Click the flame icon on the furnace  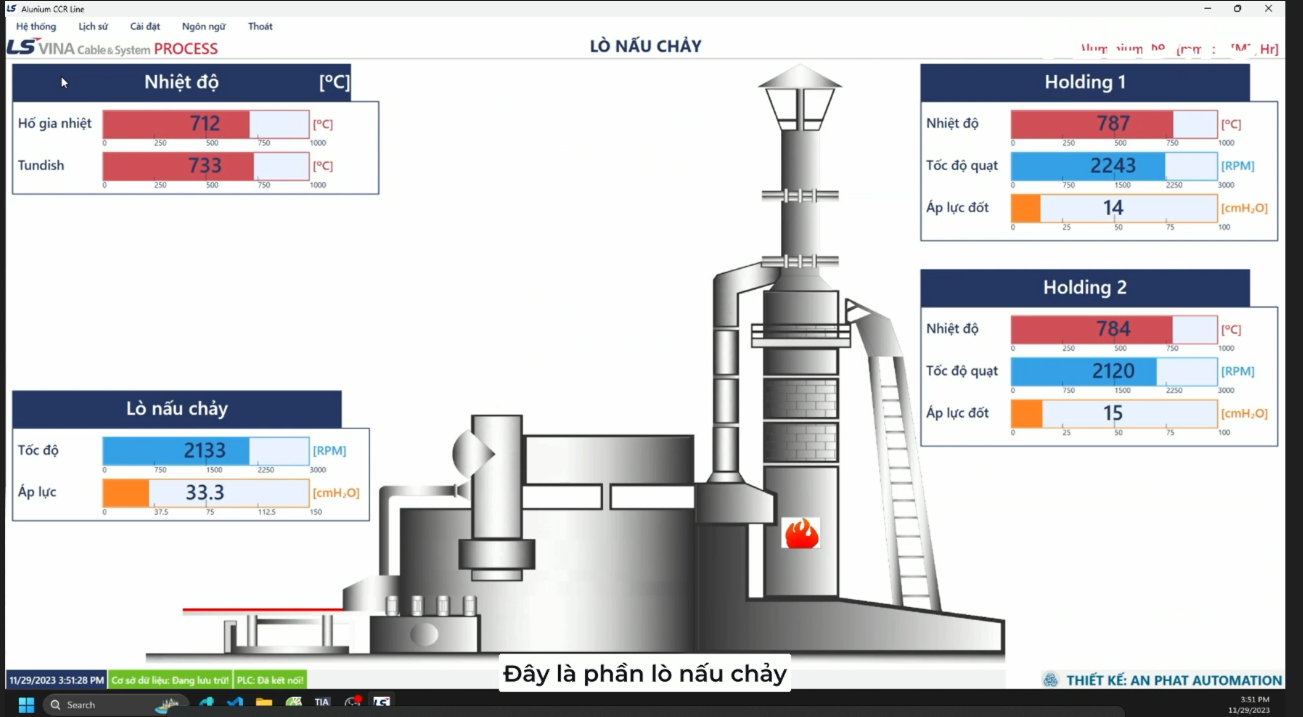tap(800, 533)
